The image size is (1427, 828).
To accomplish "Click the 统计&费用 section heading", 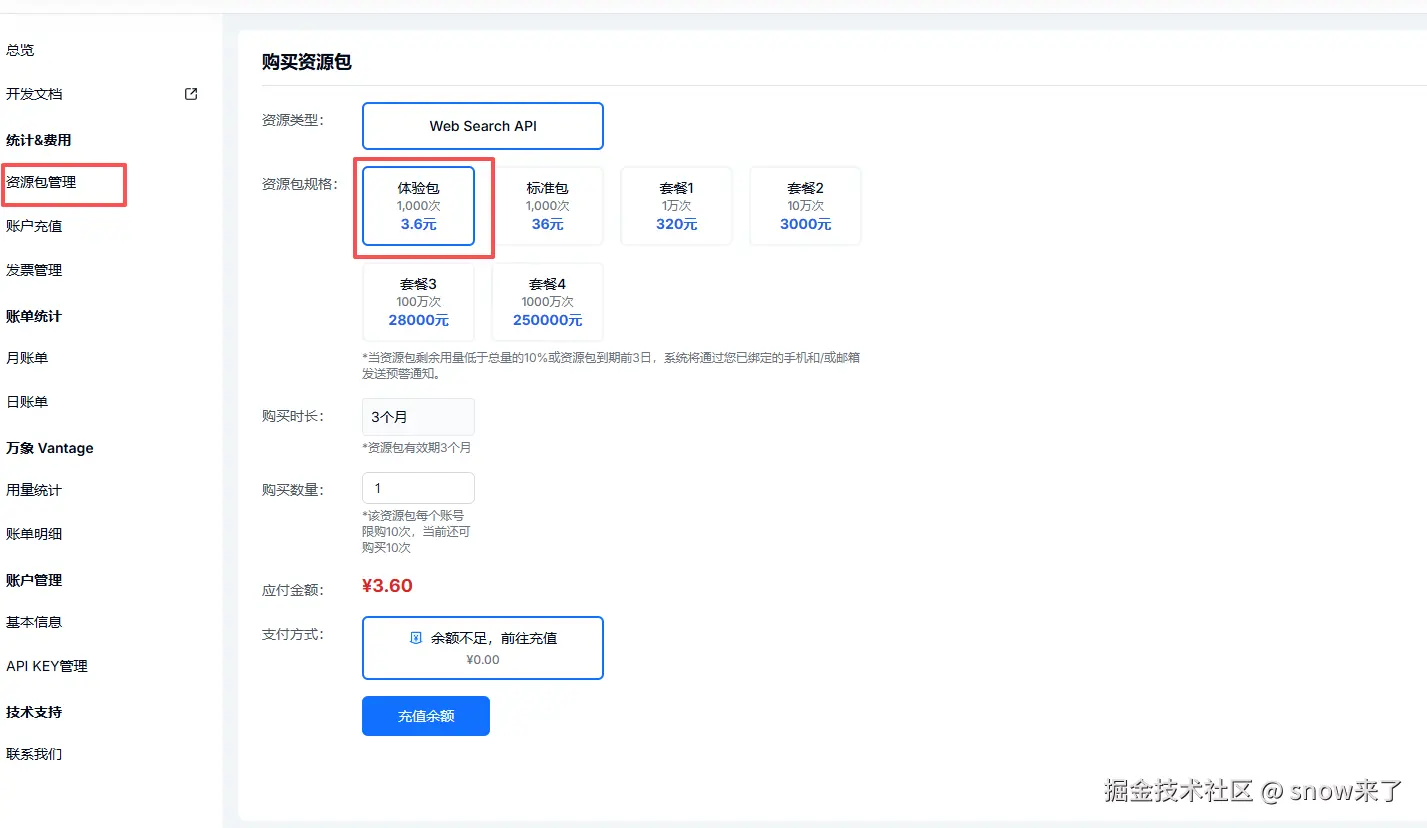I will point(39,140).
